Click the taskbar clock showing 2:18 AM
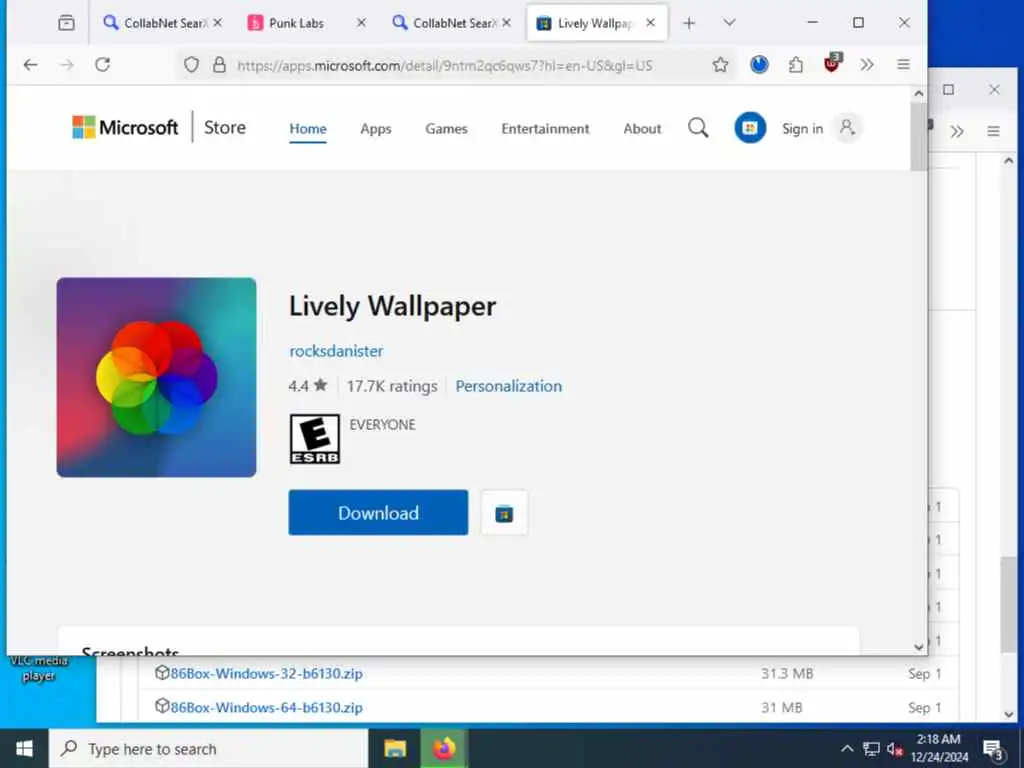This screenshot has height=768, width=1024. pos(939,748)
